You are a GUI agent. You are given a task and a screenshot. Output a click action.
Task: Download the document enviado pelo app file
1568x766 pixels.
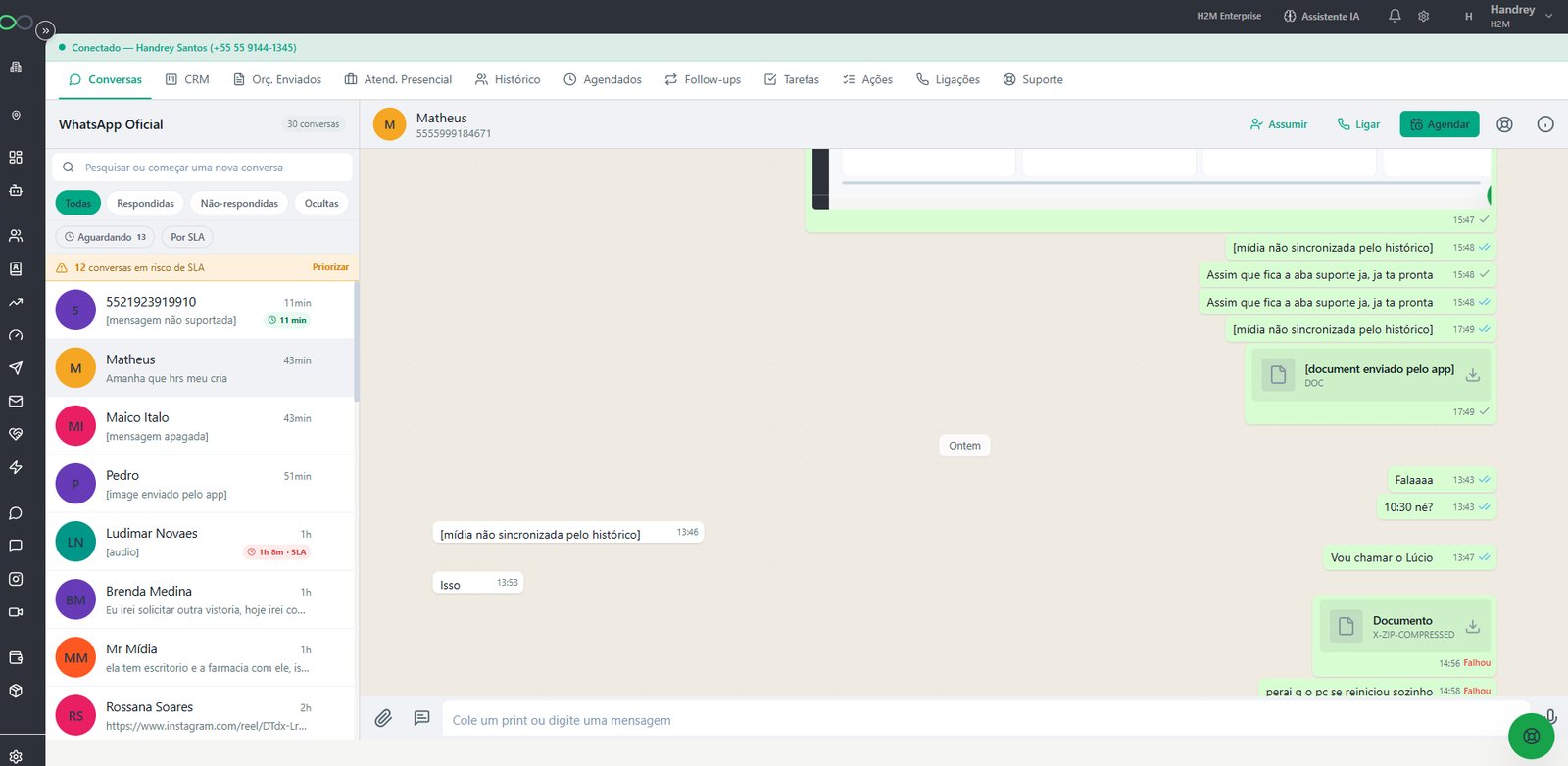pos(1472,375)
